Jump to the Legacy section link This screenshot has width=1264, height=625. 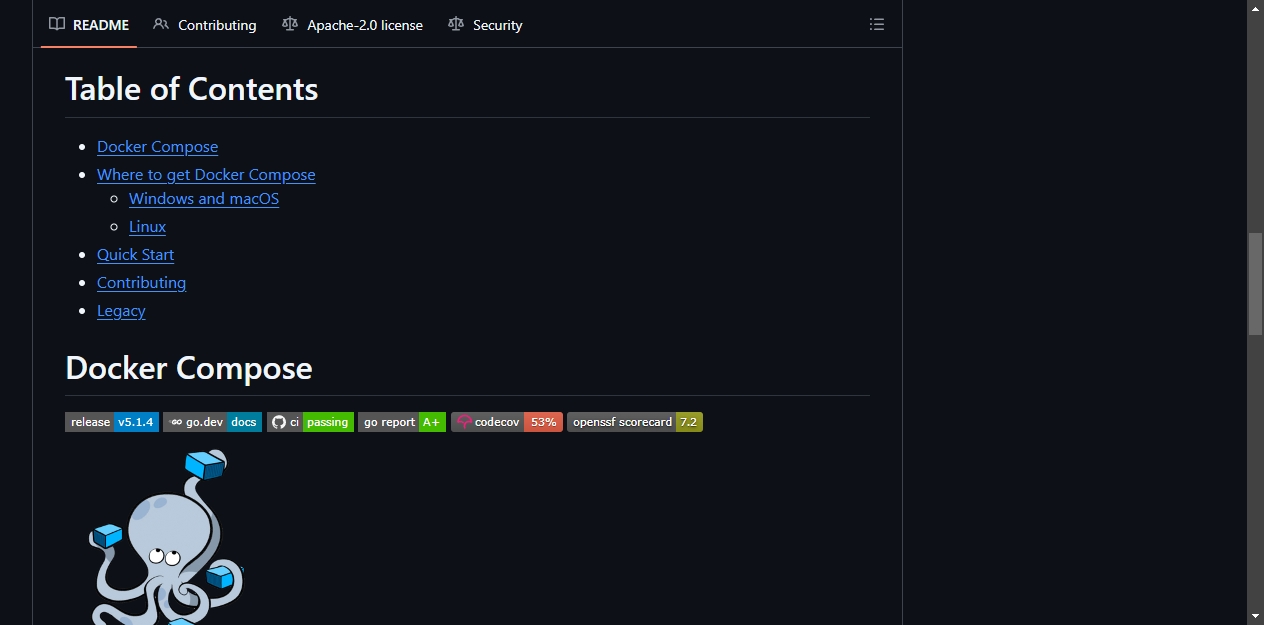(121, 311)
